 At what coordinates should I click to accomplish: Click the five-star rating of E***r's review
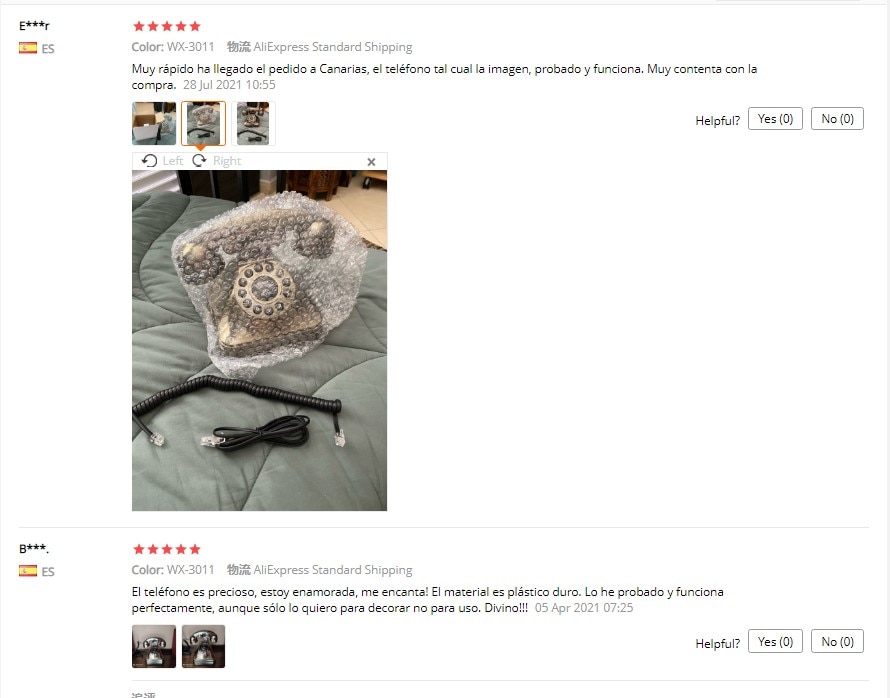click(x=167, y=26)
